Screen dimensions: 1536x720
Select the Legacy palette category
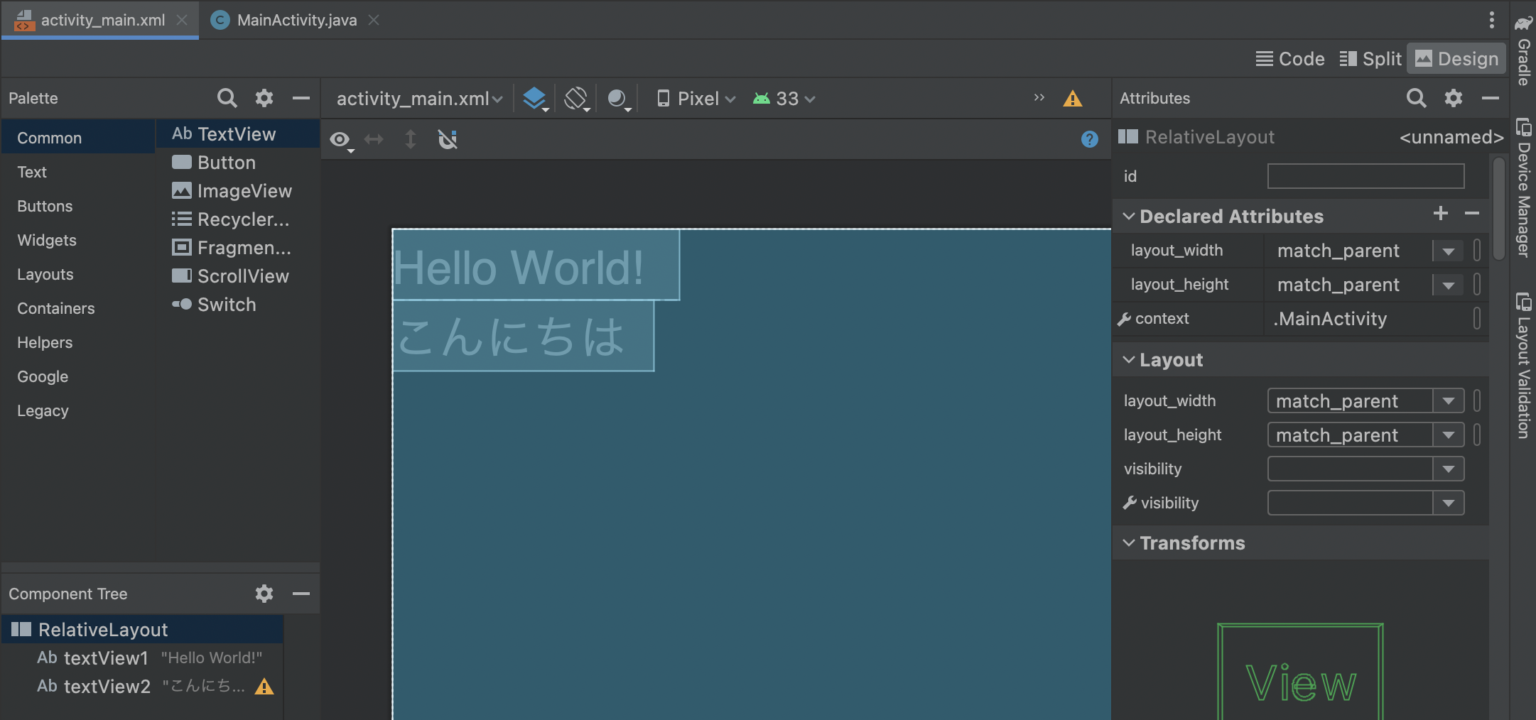[78, 410]
